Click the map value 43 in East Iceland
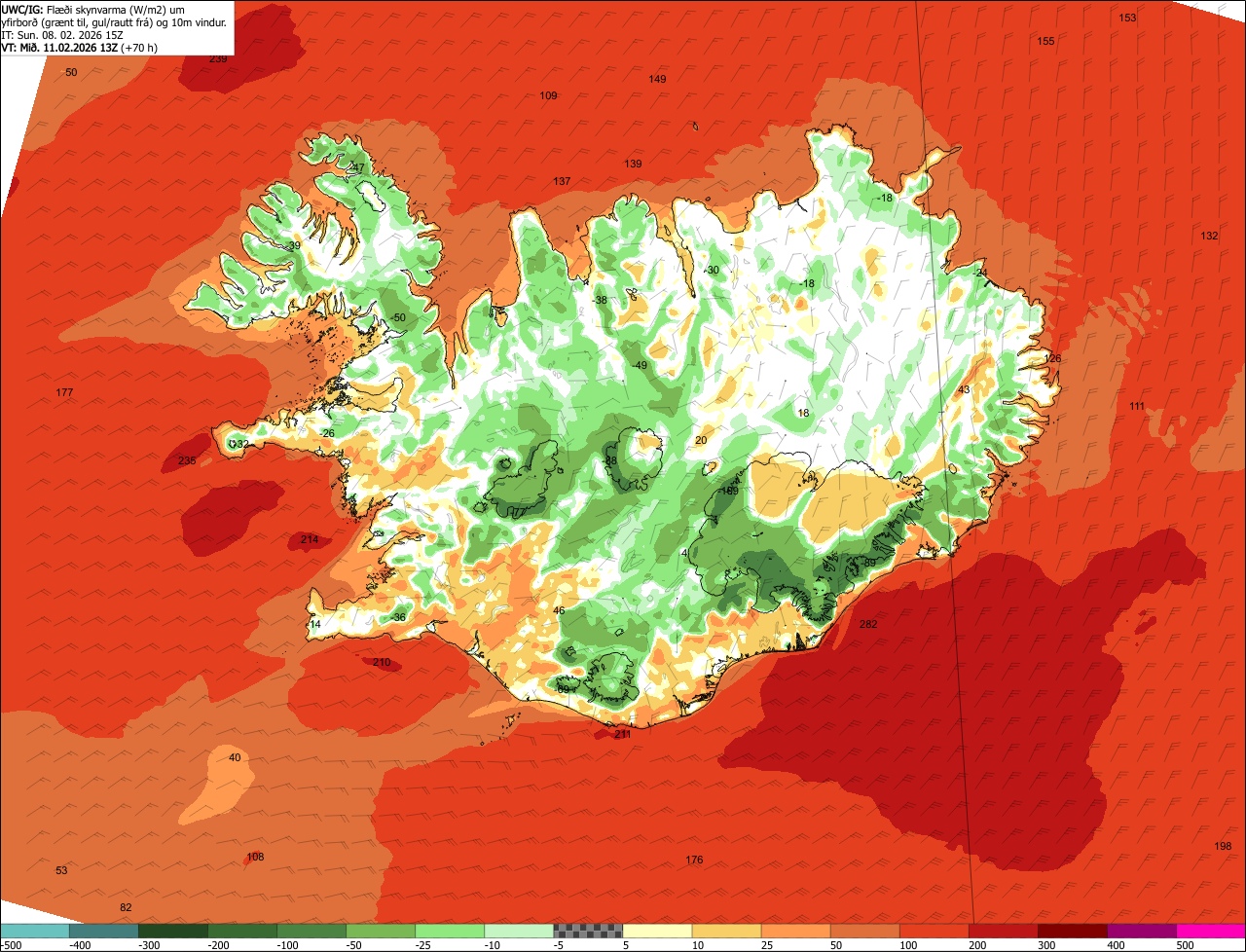This screenshot has width=1246, height=952. [x=964, y=389]
